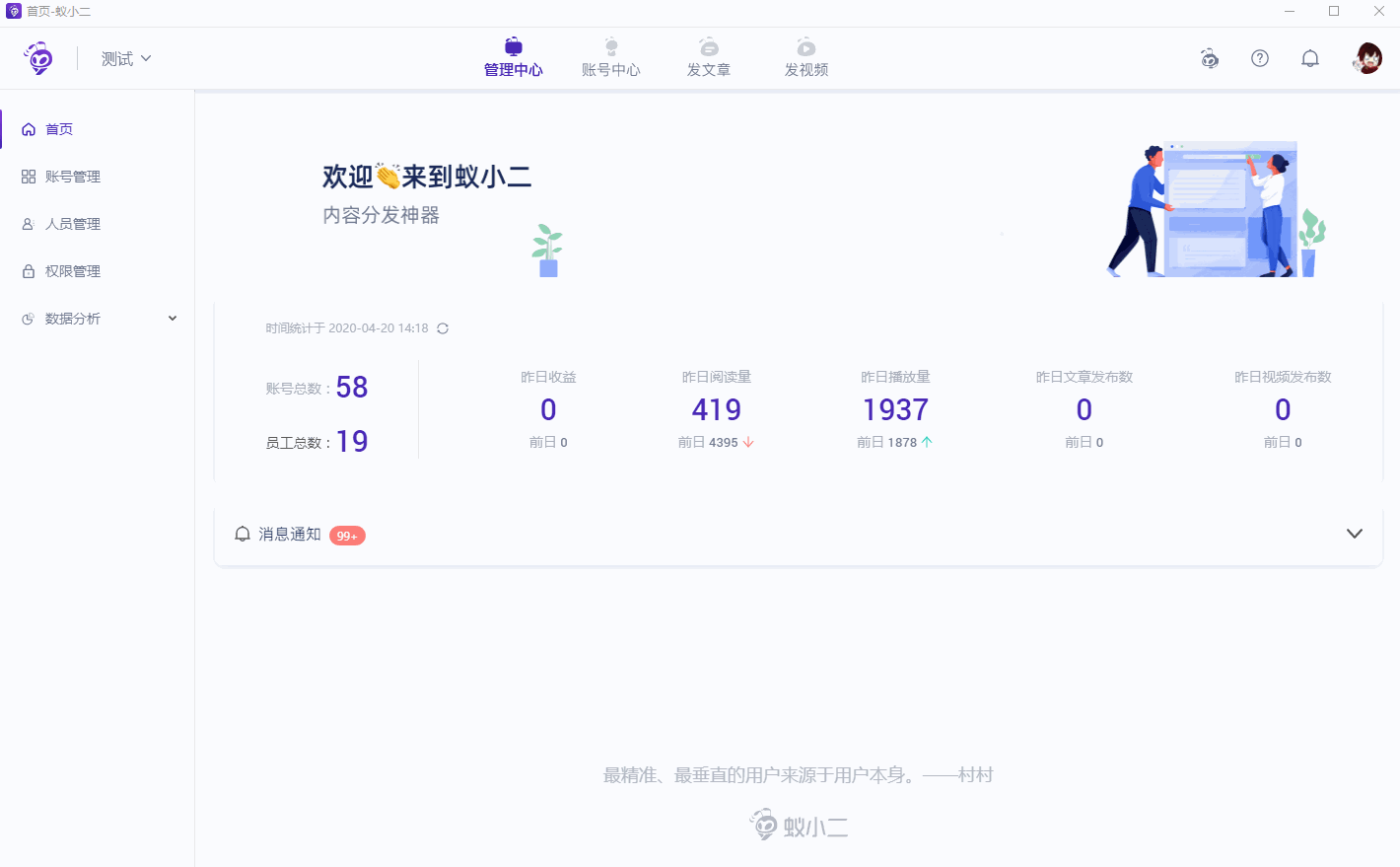Viewport: 1400px width, 867px height.
Task: Open the 测试 team switcher dropdown
Action: pos(126,58)
